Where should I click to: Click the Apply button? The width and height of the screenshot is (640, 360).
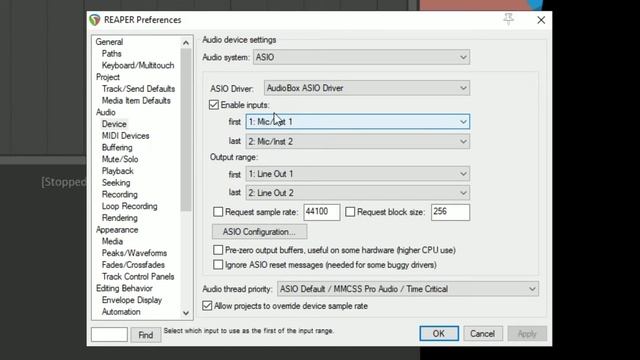click(527, 333)
